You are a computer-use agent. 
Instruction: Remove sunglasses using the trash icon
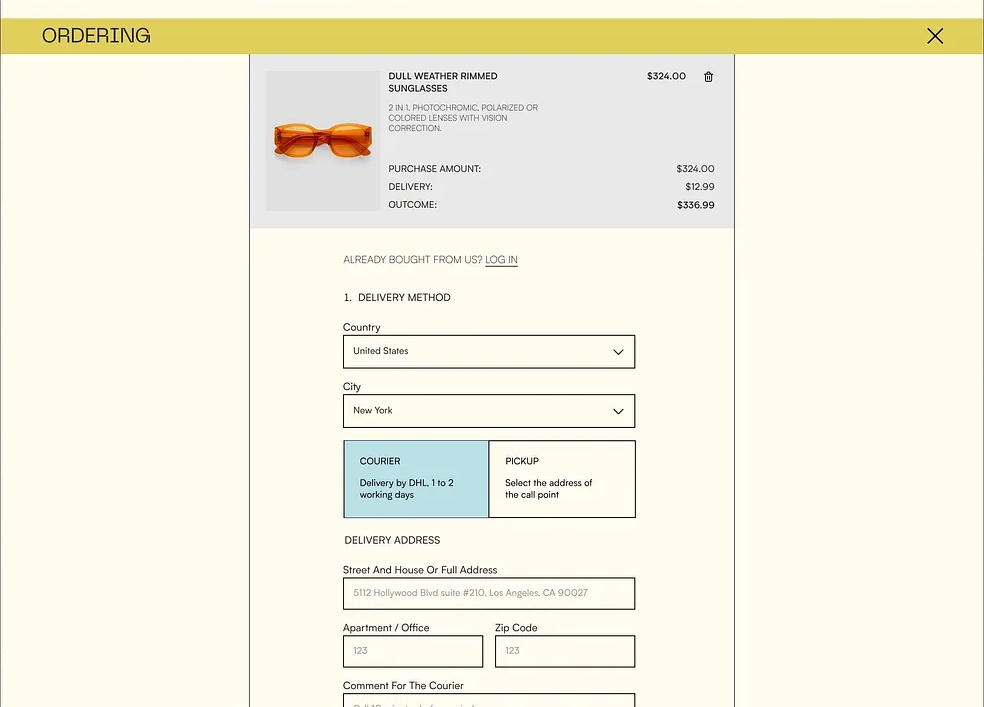708,77
